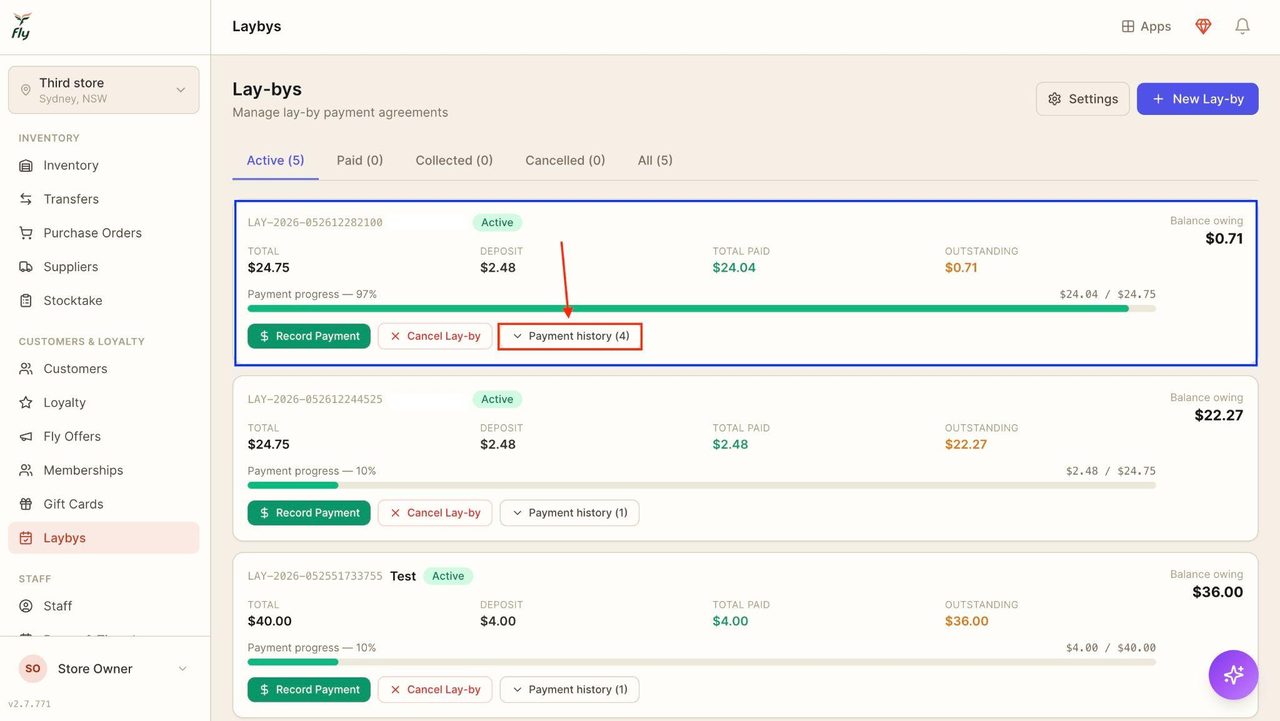Click the Fly Offers megaphone icon
The width and height of the screenshot is (1280, 721).
[x=26, y=437]
